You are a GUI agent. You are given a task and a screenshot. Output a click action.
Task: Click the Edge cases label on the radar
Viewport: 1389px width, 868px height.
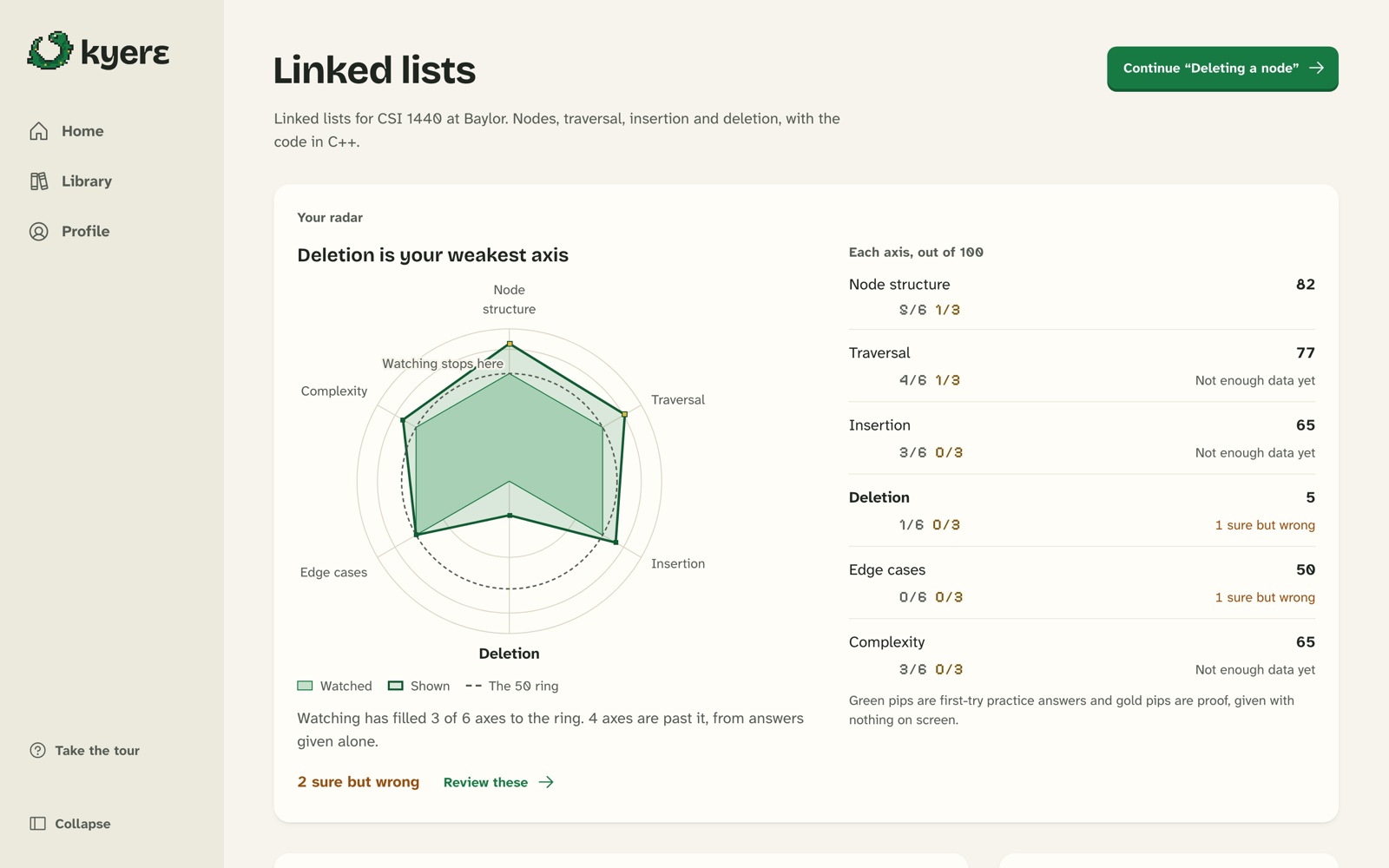click(333, 572)
